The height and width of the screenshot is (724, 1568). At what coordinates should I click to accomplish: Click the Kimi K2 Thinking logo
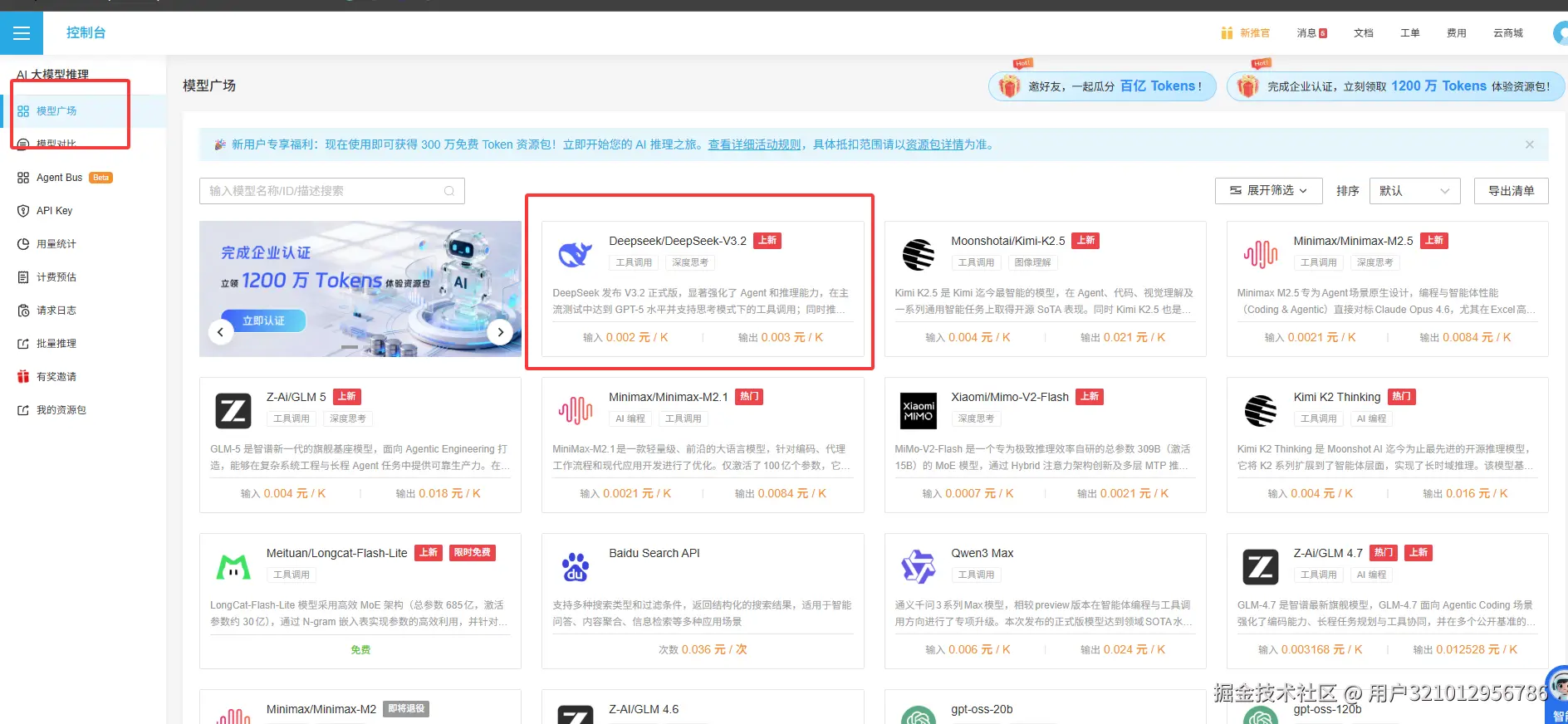coord(1261,410)
